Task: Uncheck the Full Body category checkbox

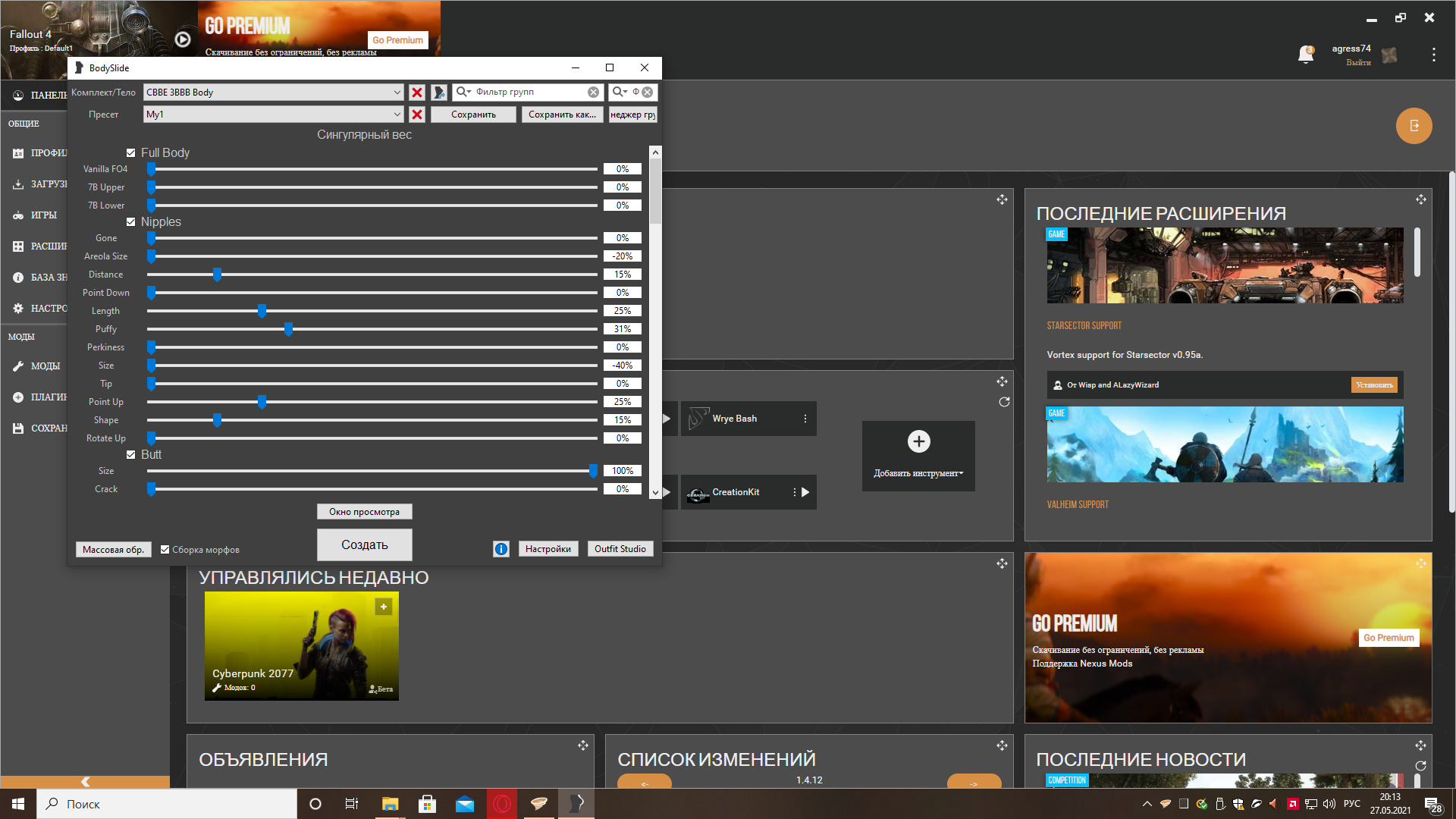Action: 131,153
